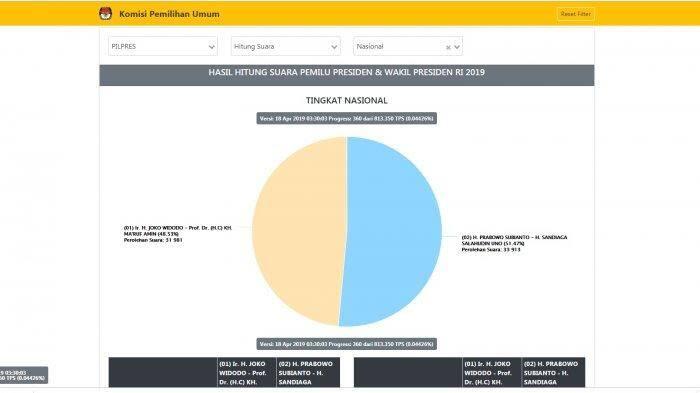This screenshot has height=393, width=700.
Task: Click right table's (01) Joko Widodo column header
Action: (x=492, y=372)
